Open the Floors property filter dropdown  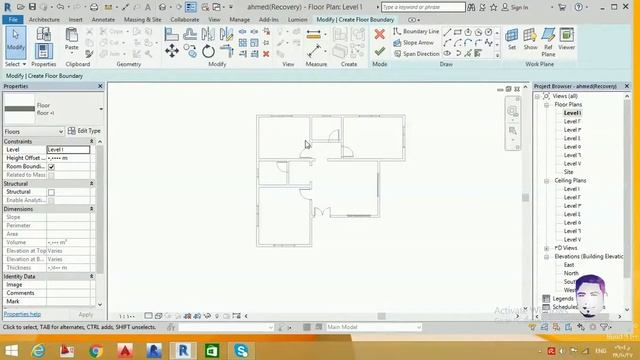[x=33, y=131]
